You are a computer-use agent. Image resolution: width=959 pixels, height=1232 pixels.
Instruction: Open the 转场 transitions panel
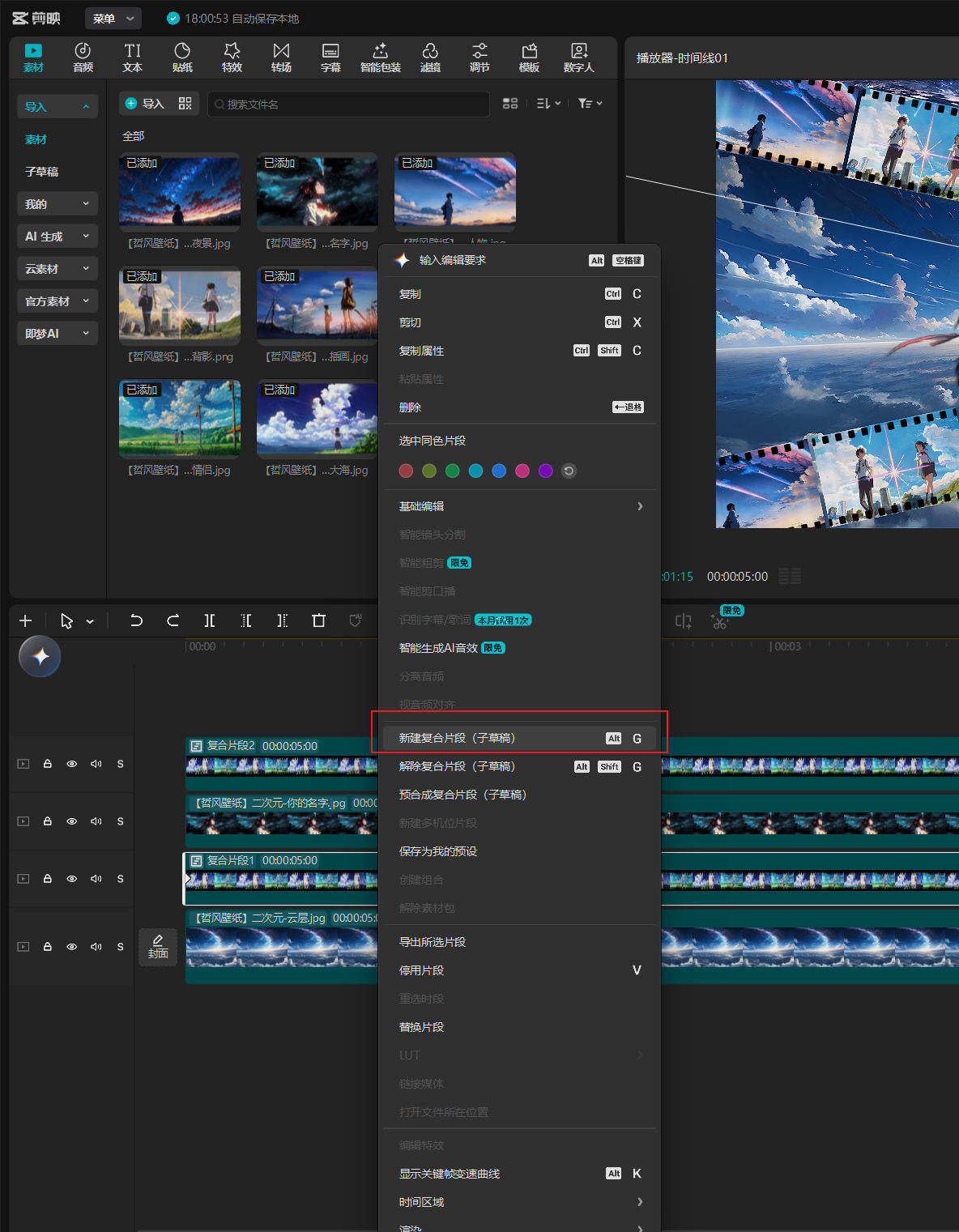pos(281,58)
